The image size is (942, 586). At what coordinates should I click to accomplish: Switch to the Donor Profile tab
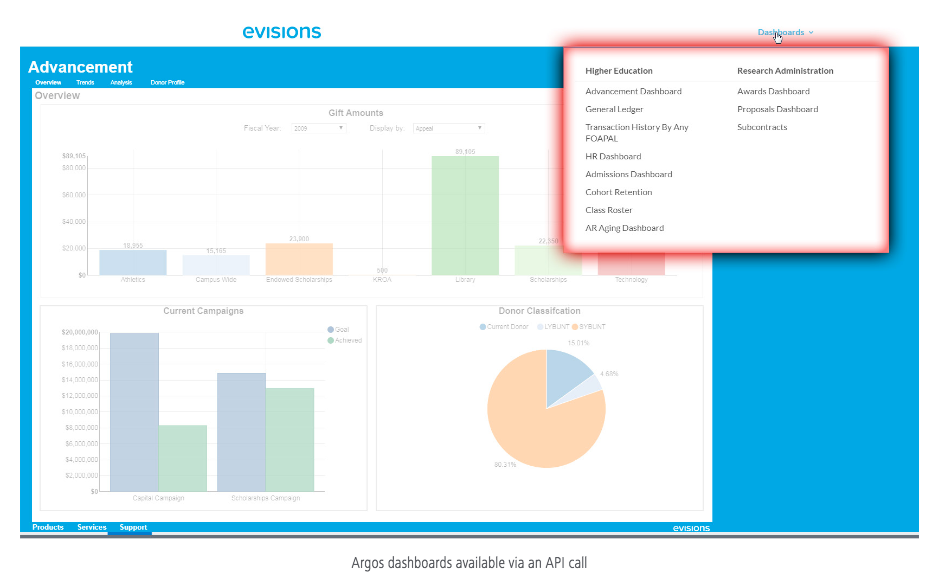pos(167,82)
